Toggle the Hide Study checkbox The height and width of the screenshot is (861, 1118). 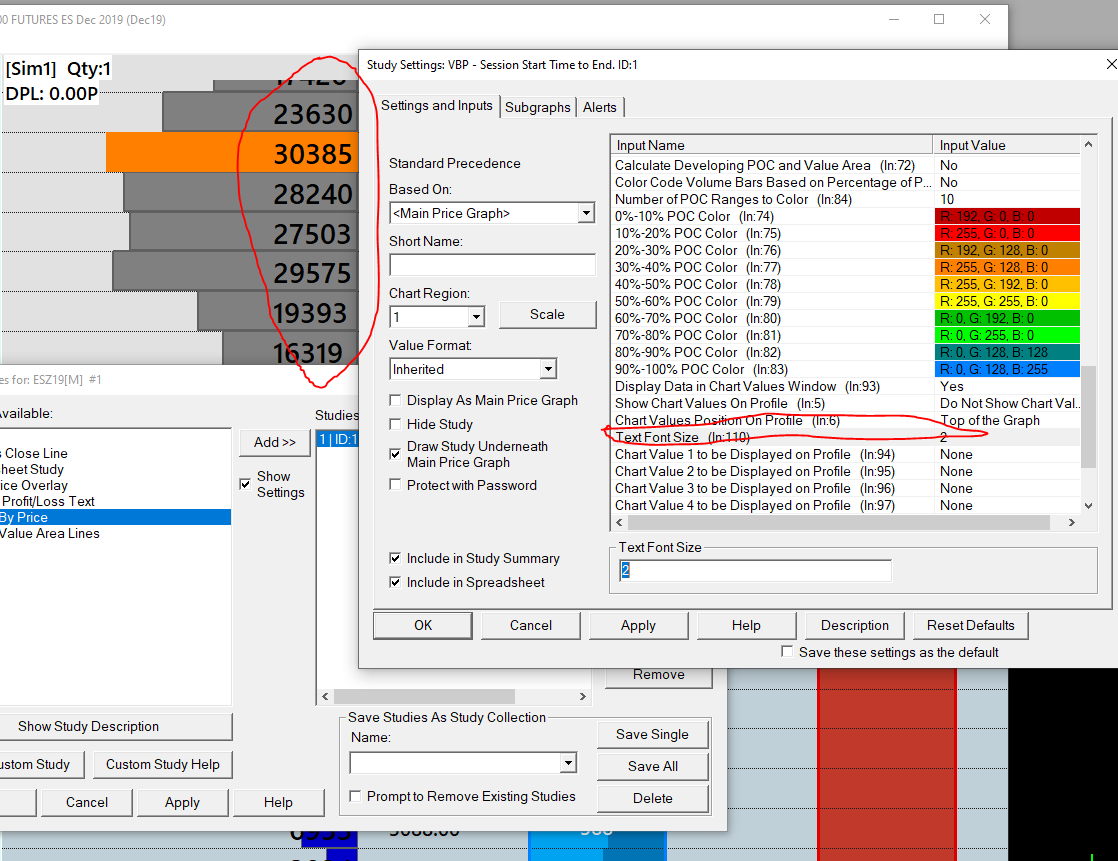[397, 424]
